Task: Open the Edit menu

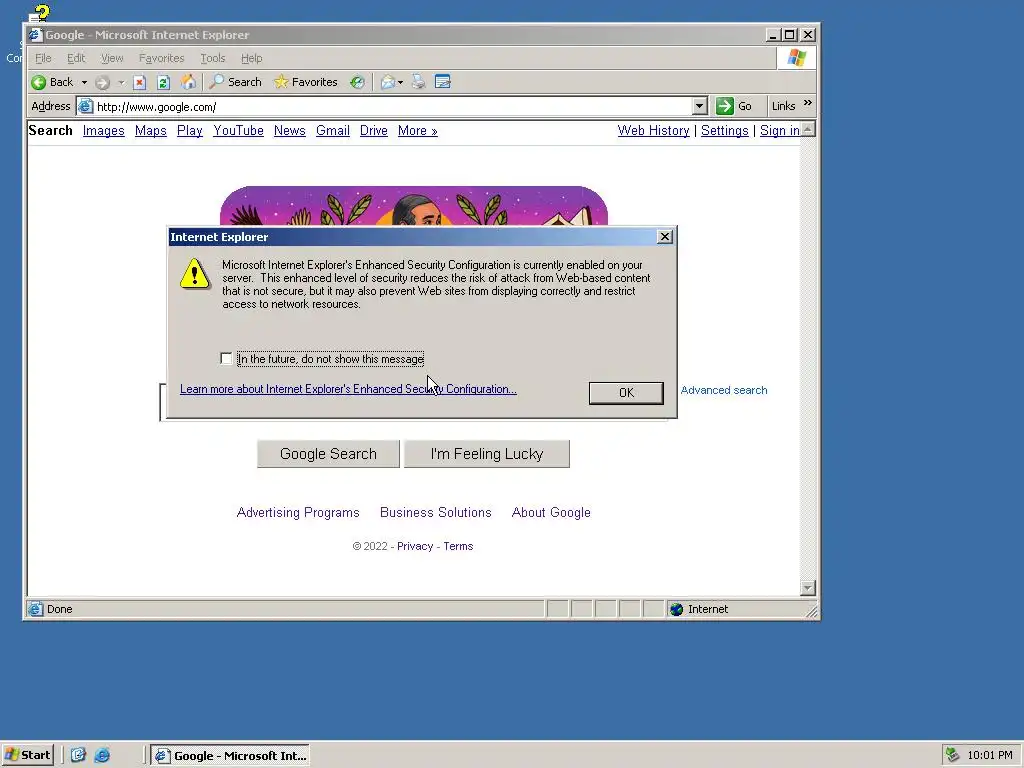Action: click(x=76, y=58)
